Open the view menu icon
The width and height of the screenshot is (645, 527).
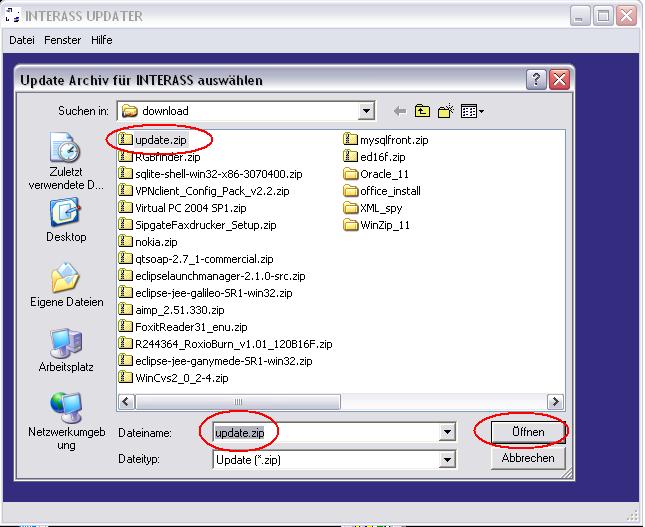pos(472,111)
